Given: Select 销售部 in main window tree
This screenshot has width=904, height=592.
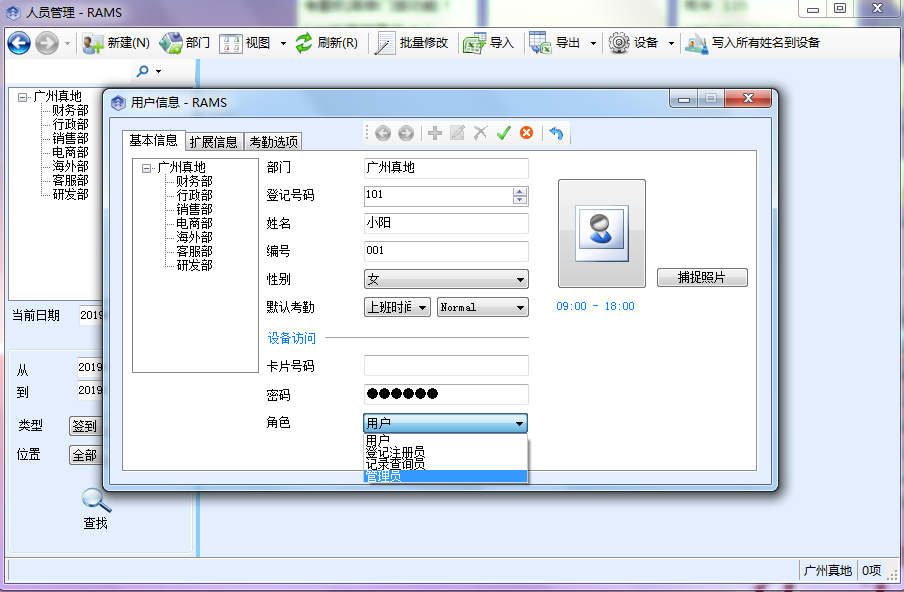Looking at the screenshot, I should click(x=70, y=138).
